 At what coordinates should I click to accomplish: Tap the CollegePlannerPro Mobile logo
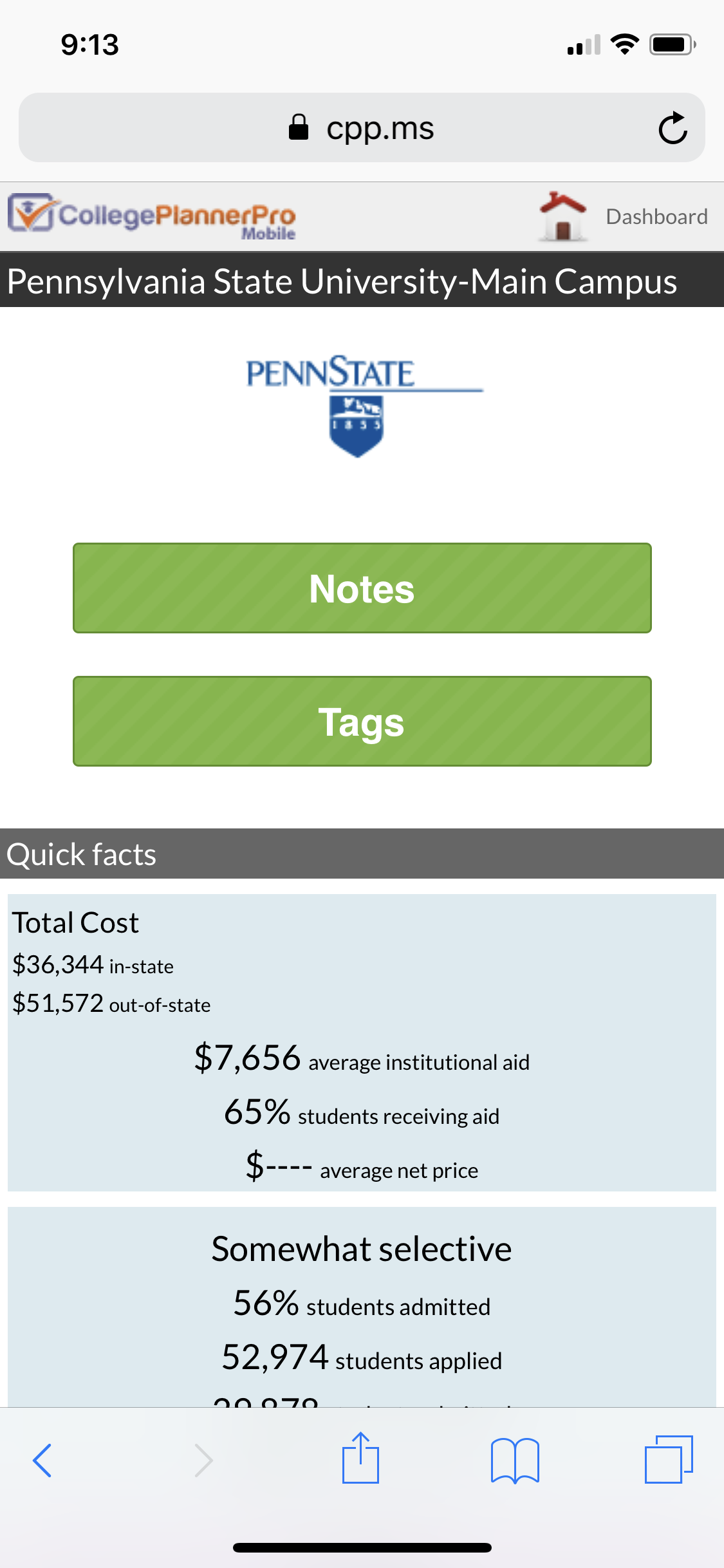pyautogui.click(x=152, y=216)
